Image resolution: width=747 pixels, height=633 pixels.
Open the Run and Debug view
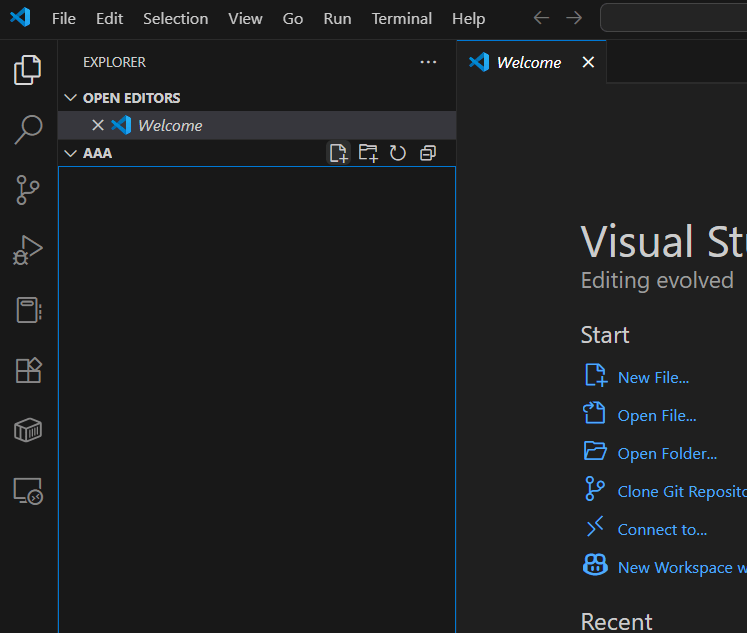tap(28, 250)
